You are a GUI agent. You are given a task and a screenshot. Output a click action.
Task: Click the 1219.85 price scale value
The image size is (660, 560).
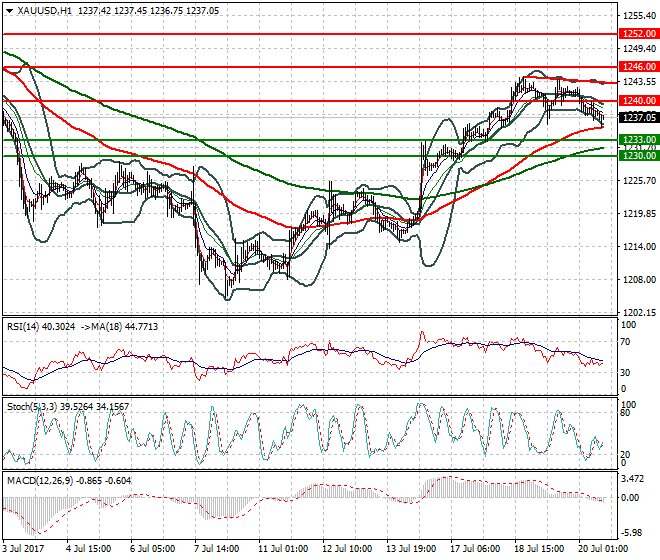639,214
